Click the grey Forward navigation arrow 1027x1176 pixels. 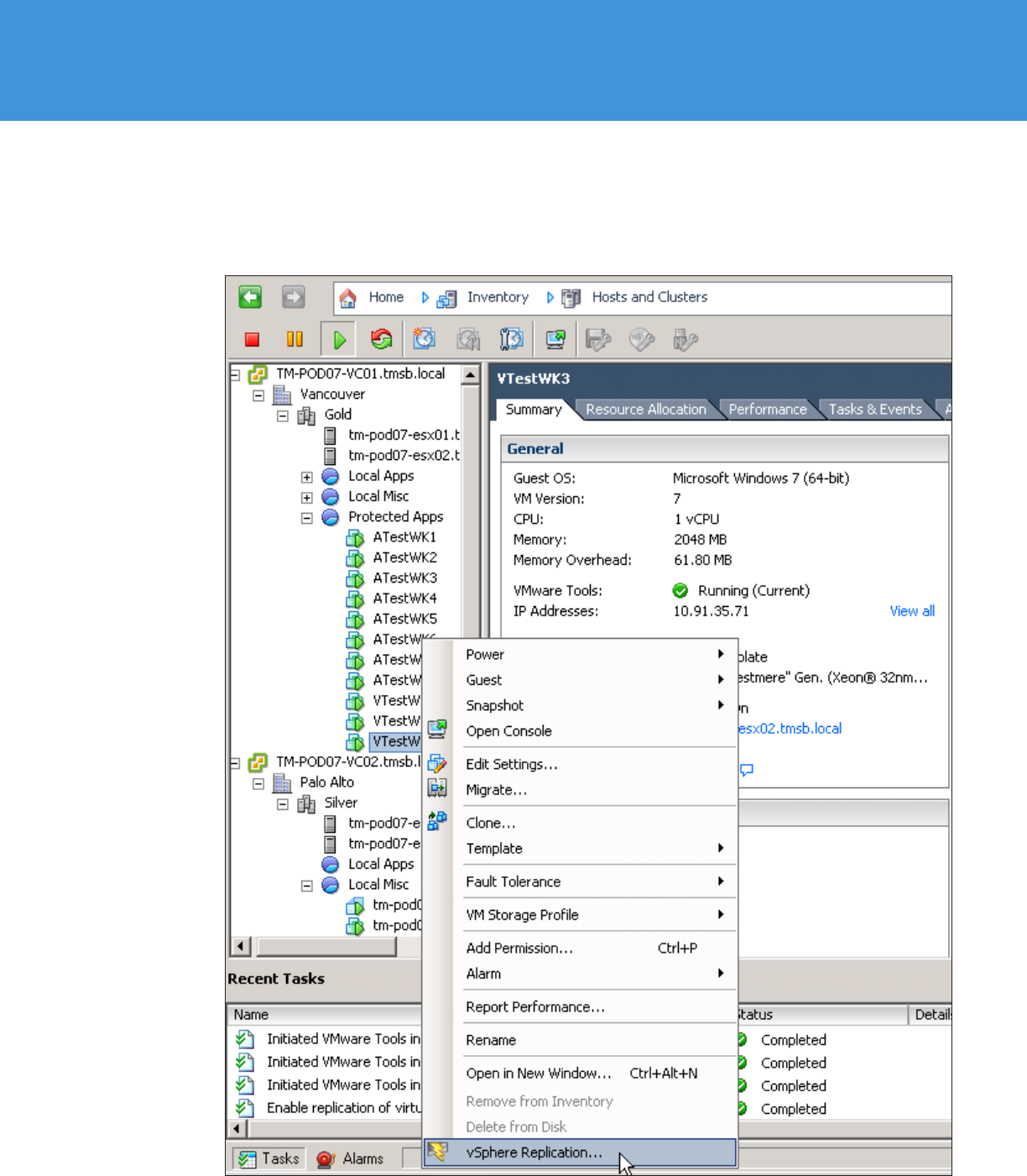tap(293, 297)
